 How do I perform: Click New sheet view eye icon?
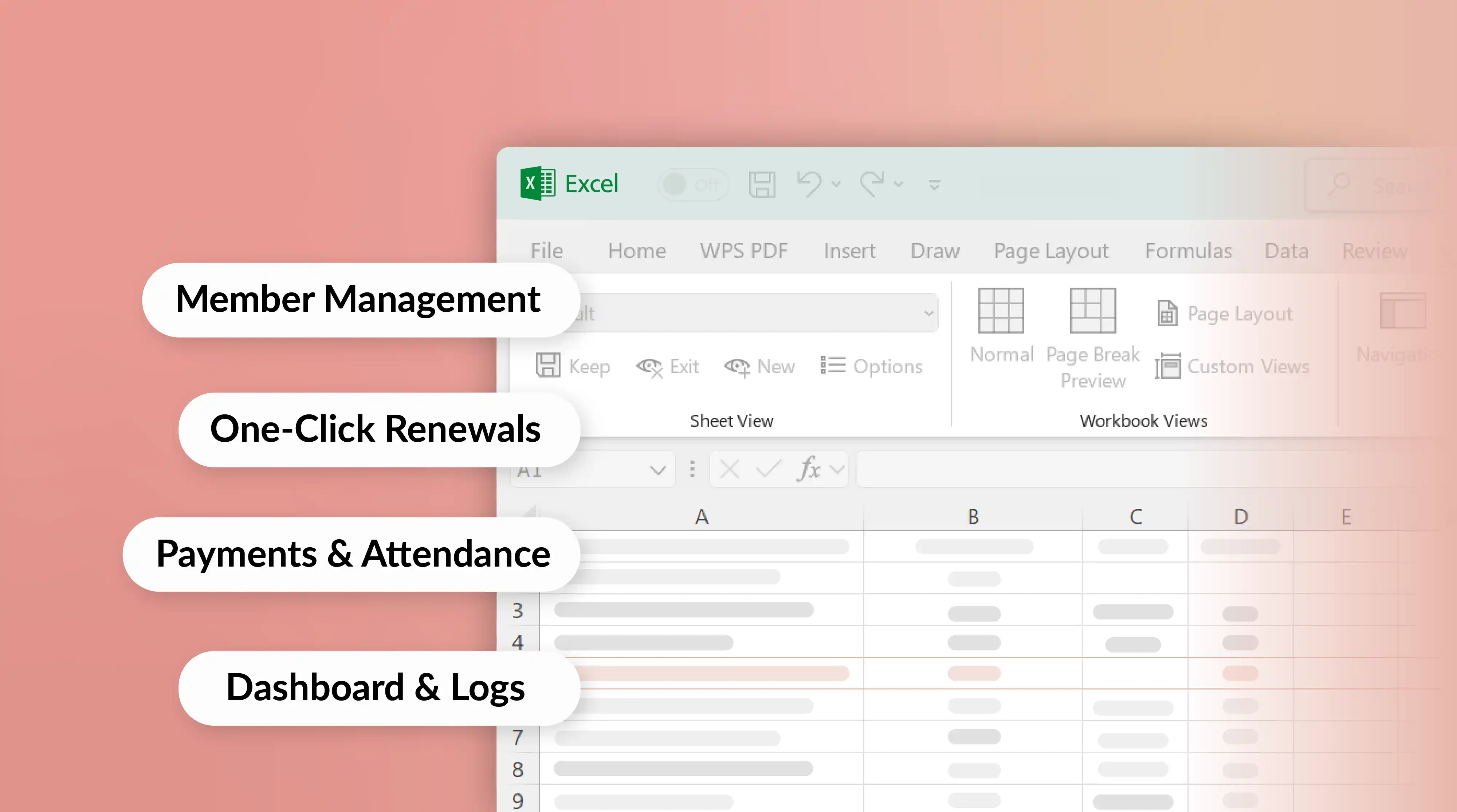click(x=738, y=367)
